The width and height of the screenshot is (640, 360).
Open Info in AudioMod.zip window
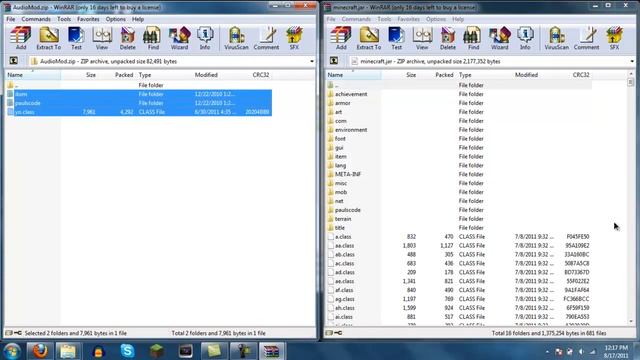pos(205,38)
